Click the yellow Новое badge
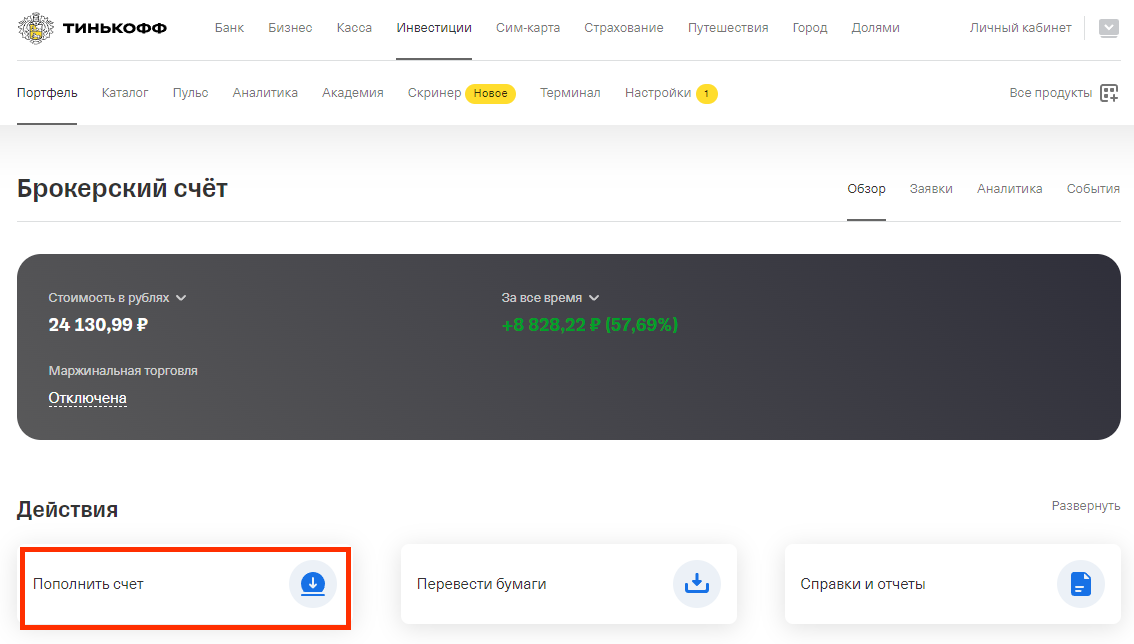The height and width of the screenshot is (644, 1134). [x=490, y=94]
